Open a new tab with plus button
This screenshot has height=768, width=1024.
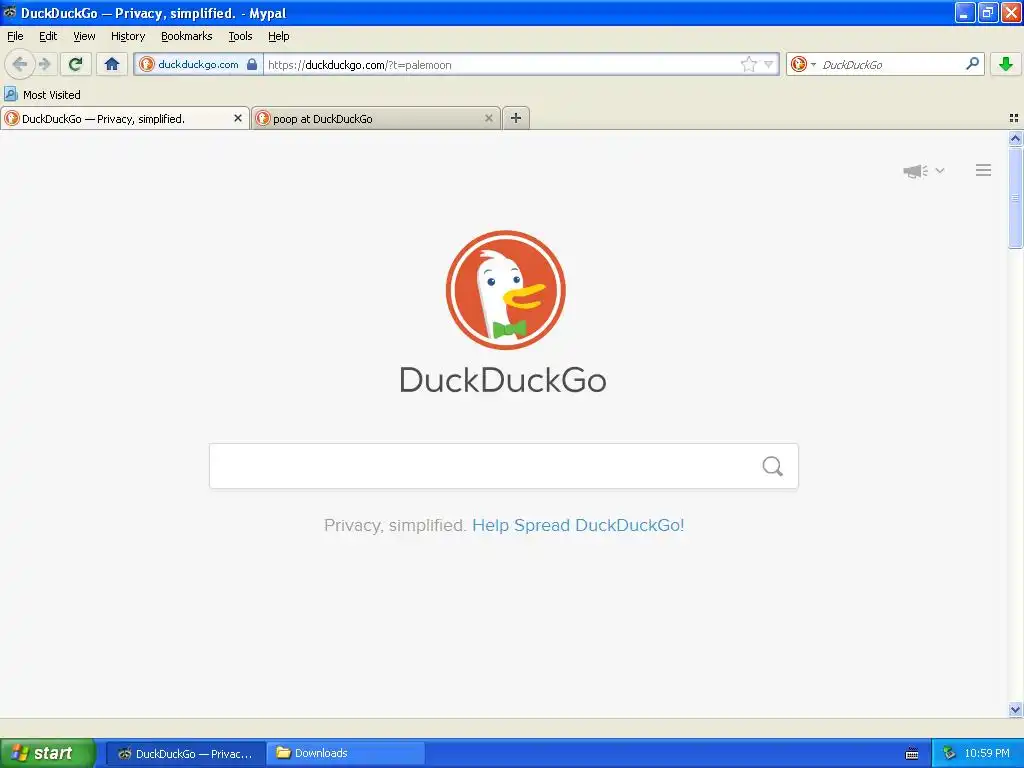pos(516,118)
